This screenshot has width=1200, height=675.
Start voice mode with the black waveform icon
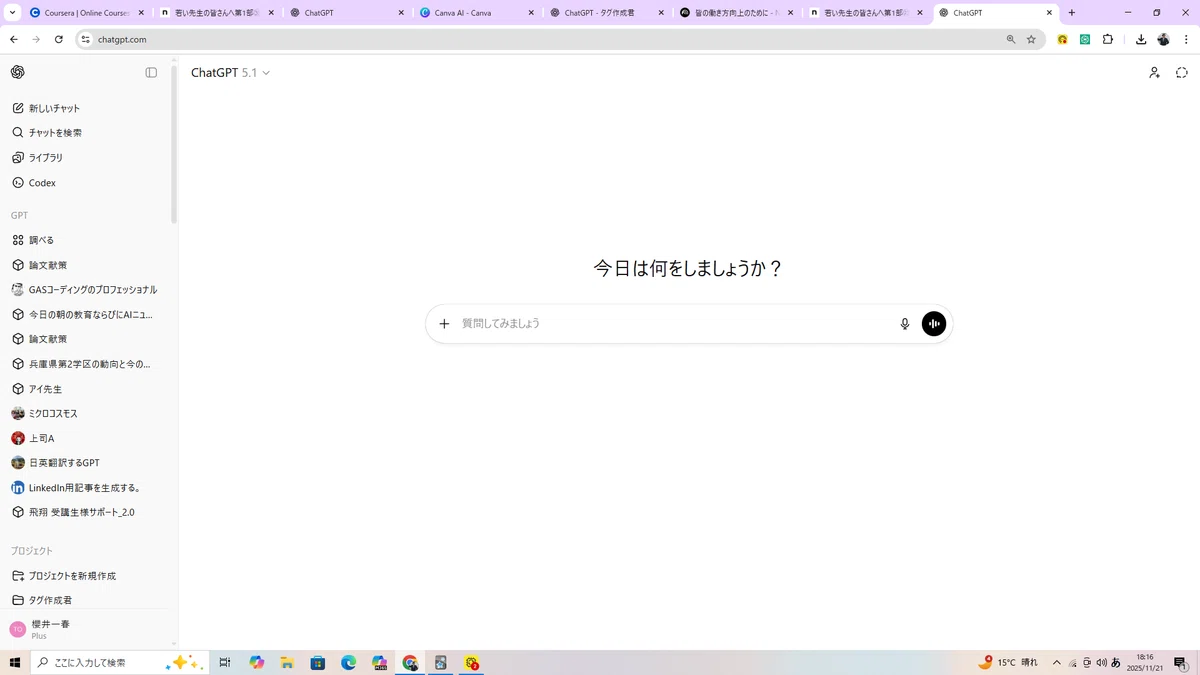tap(933, 324)
